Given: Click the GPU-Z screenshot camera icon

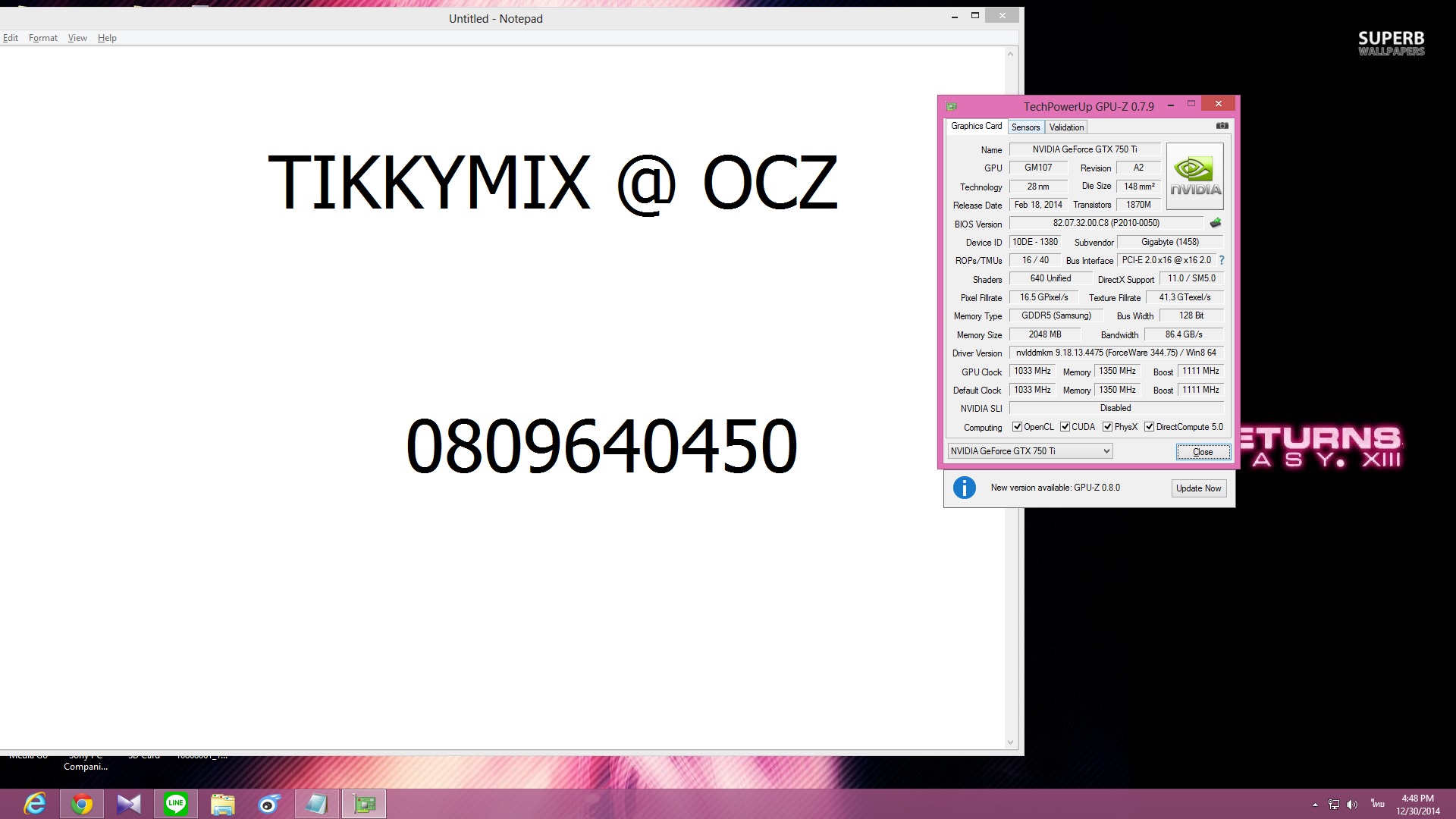Looking at the screenshot, I should click(x=1222, y=126).
